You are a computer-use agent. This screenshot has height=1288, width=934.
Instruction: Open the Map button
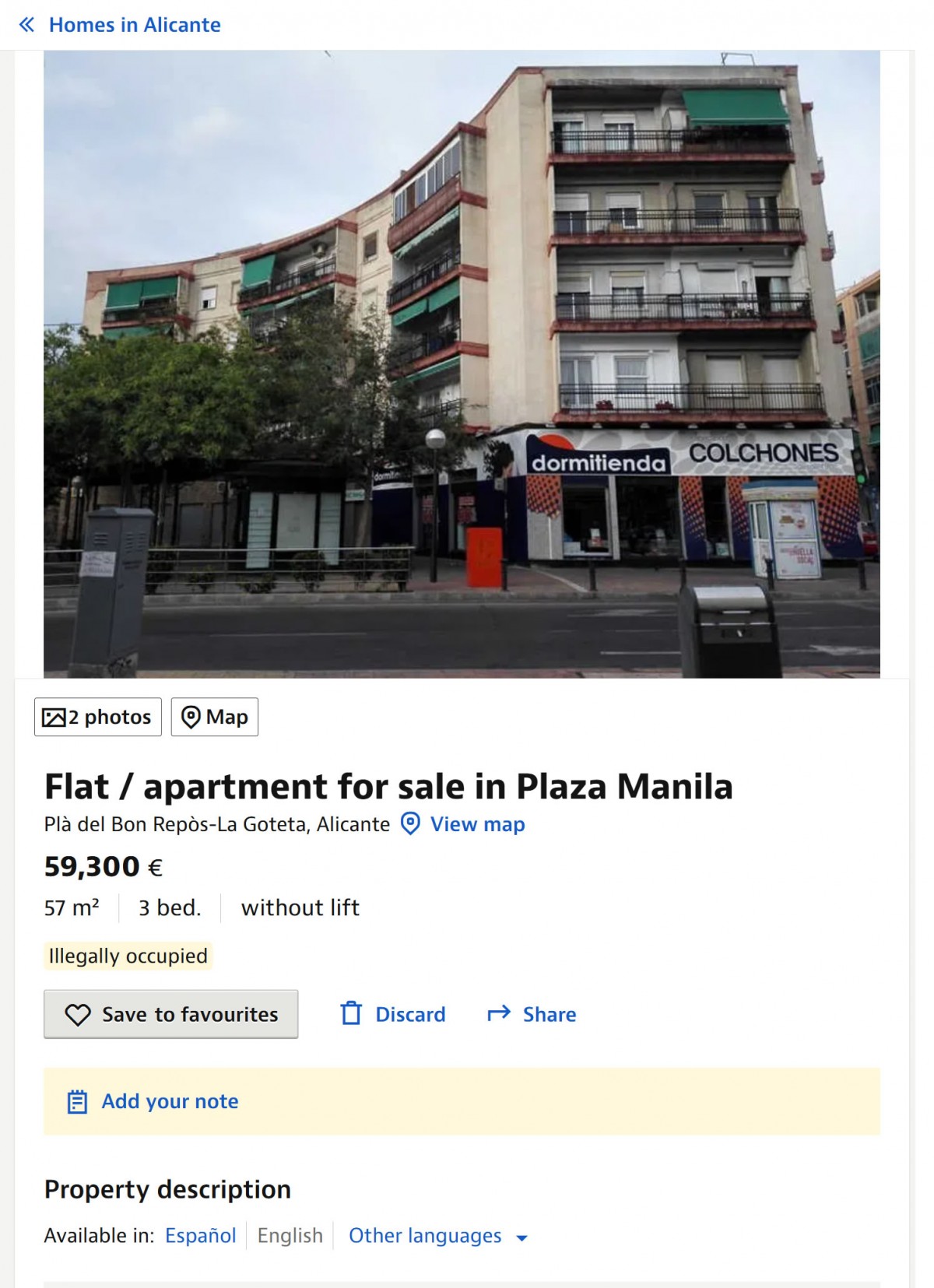pyautogui.click(x=215, y=717)
